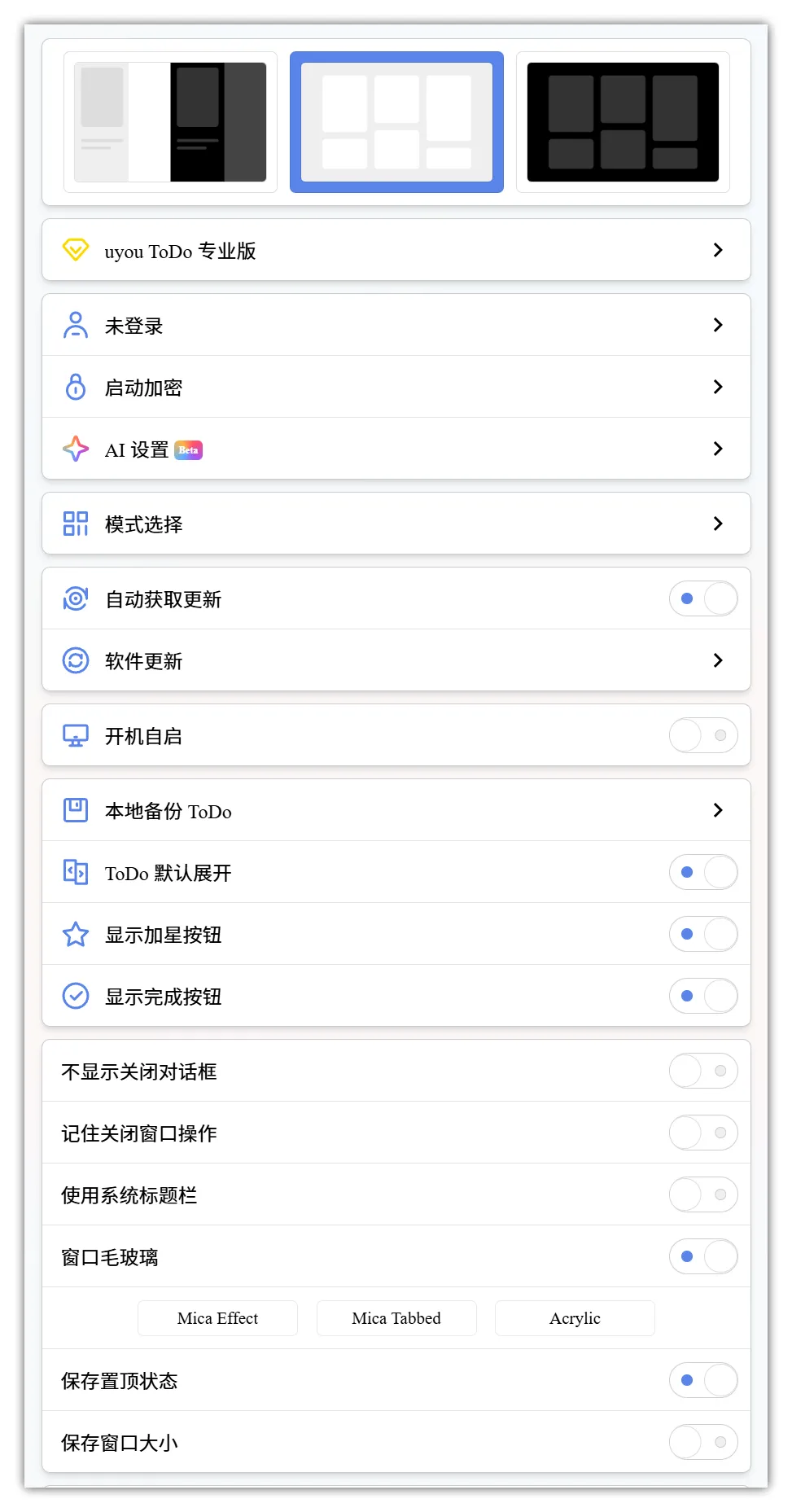Click the user profile icon next to 未登录
792x1512 pixels.
tap(76, 325)
